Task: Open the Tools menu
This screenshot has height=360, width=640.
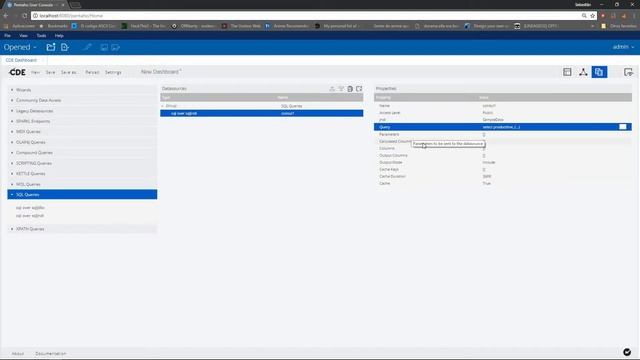Action: tap(41, 36)
